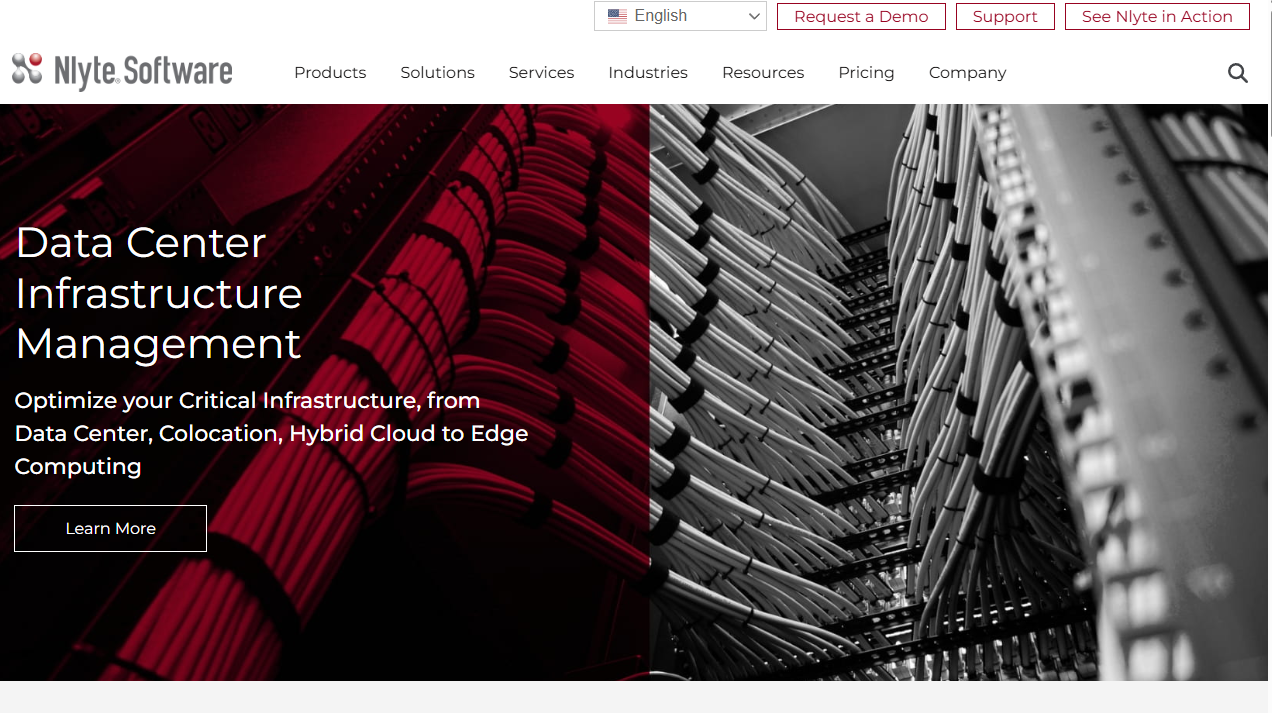The width and height of the screenshot is (1272, 713).
Task: Open the Resources menu
Action: pos(763,73)
